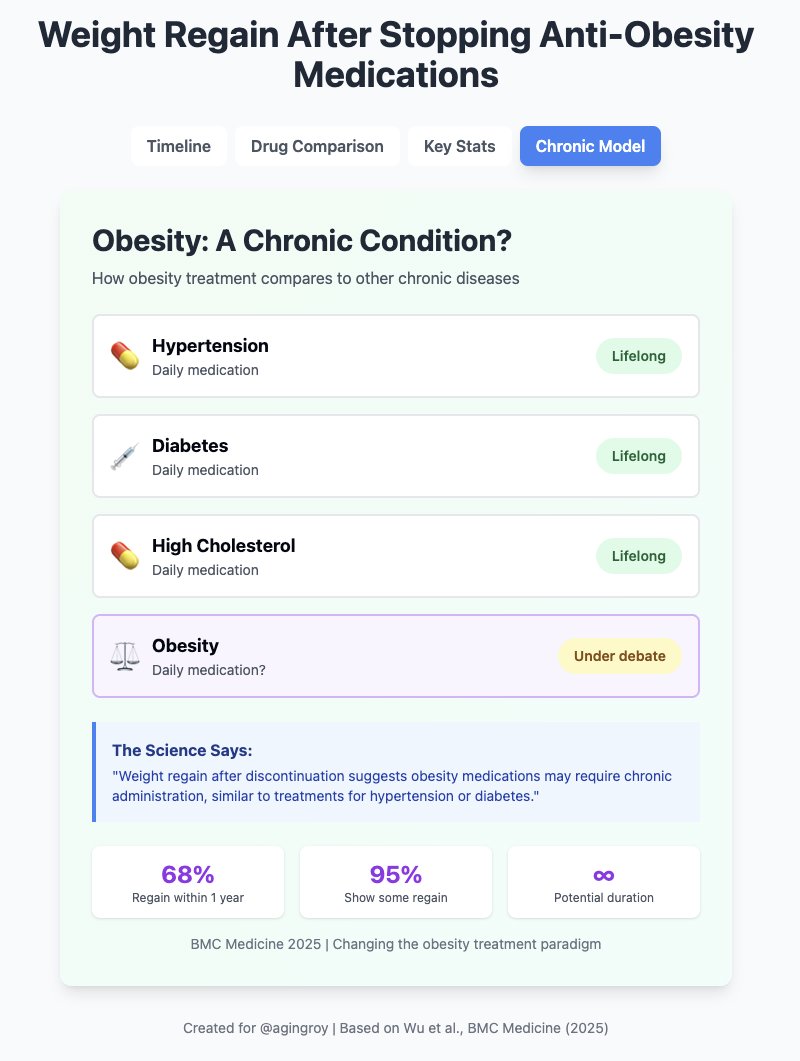
Task: Click the Lifelong badge on High Cholesterol row
Action: pyautogui.click(x=638, y=556)
